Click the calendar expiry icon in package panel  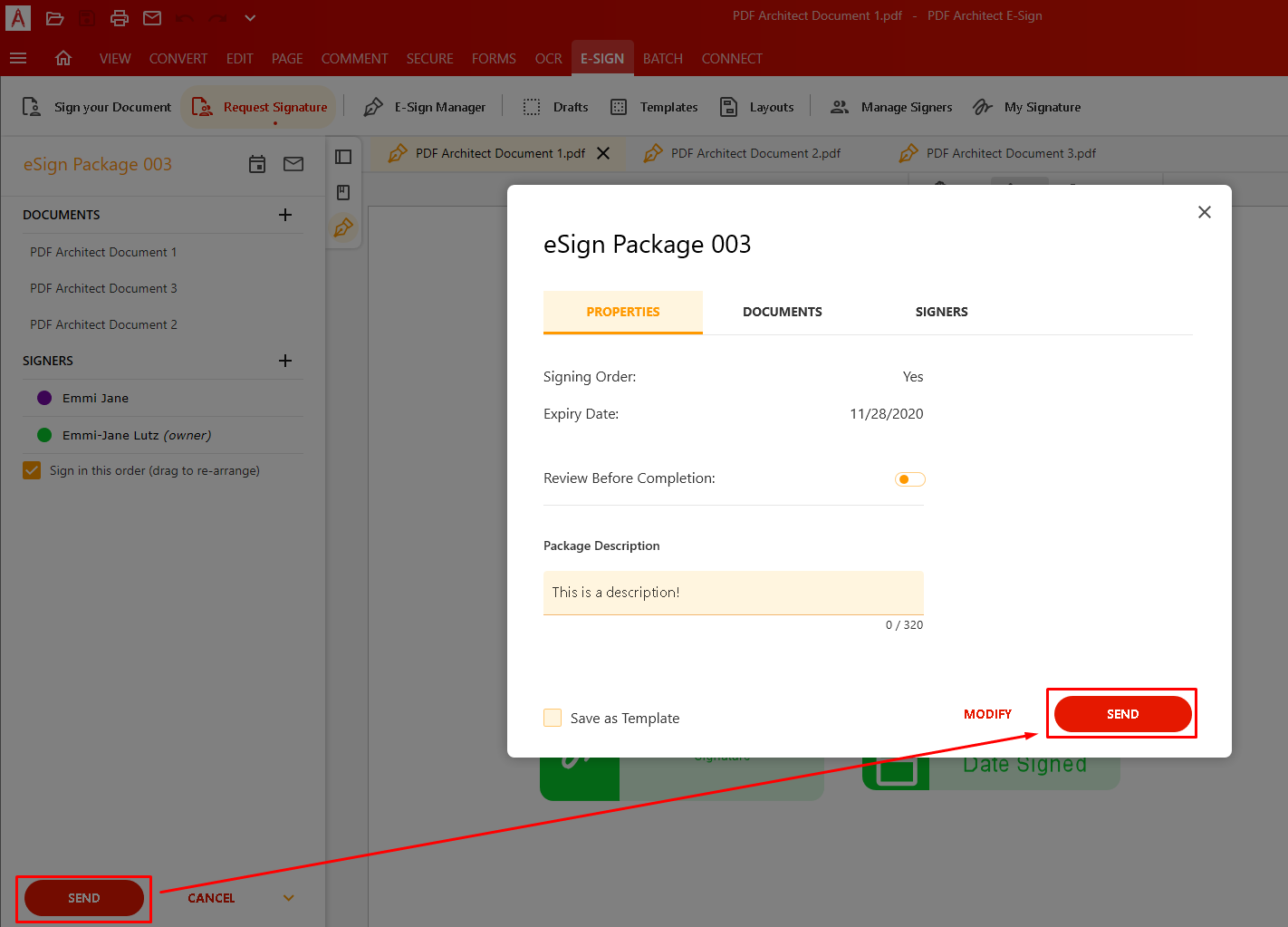(x=257, y=164)
